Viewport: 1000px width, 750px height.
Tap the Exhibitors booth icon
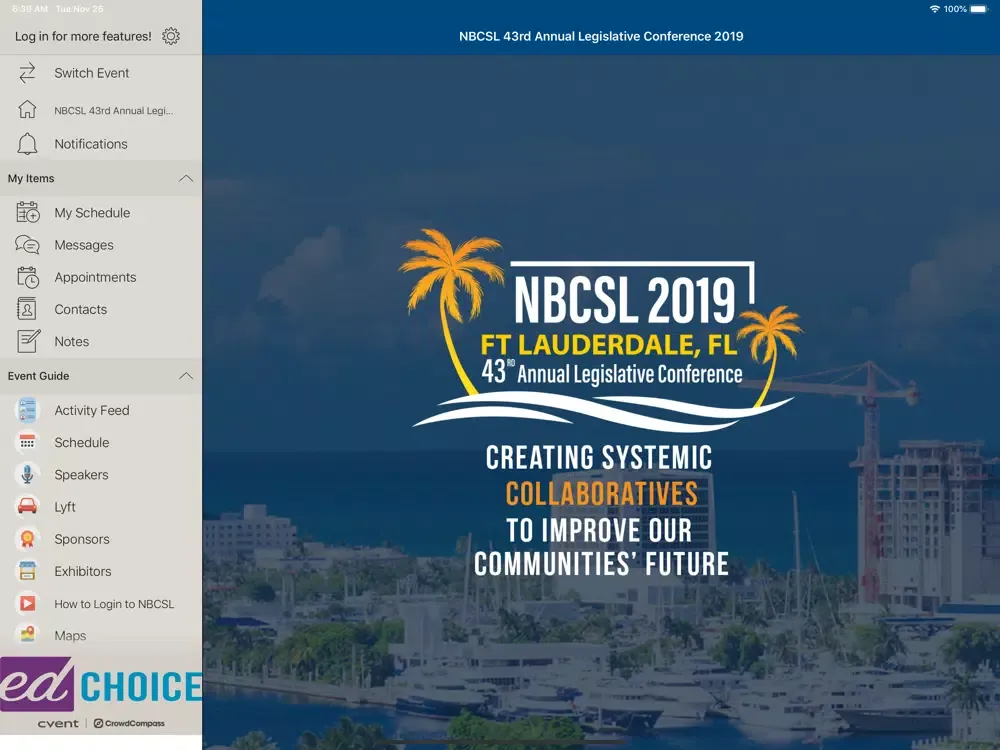[x=27, y=571]
